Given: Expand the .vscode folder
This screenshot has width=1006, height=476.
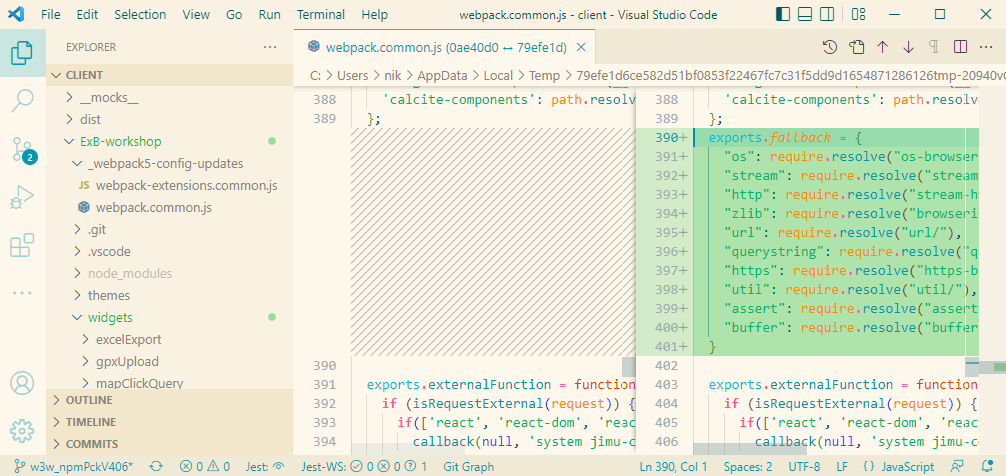Looking at the screenshot, I should [170, 251].
